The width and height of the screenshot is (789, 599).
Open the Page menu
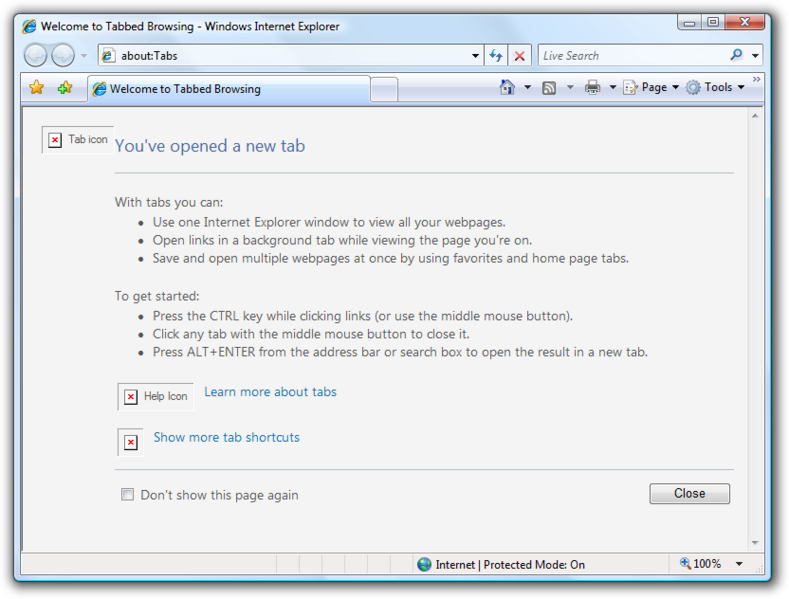(651, 87)
